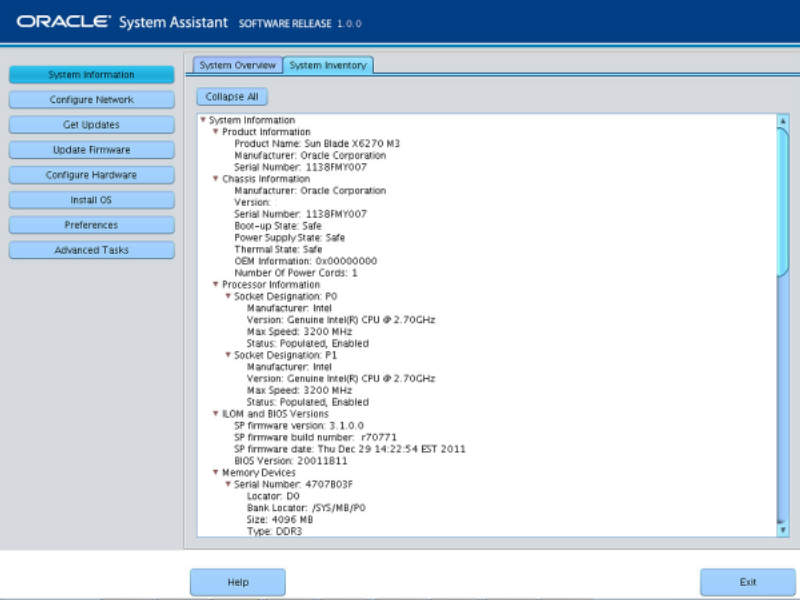This screenshot has height=600, width=800.
Task: Click the scrollbar down arrow
Action: point(783,530)
